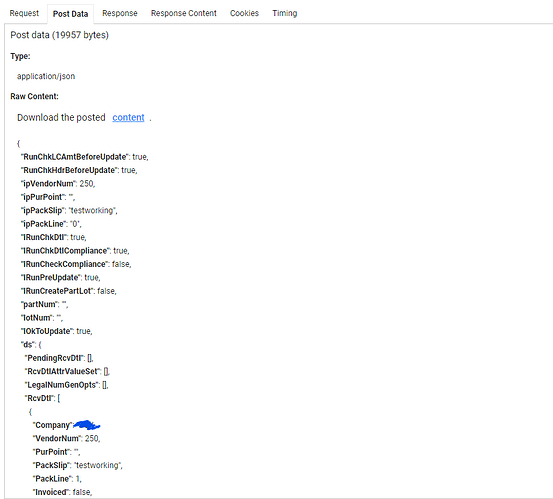Image resolution: width=553 pixels, height=499 pixels.
Task: Click the RcvDtl array key
Action: (x=39, y=398)
